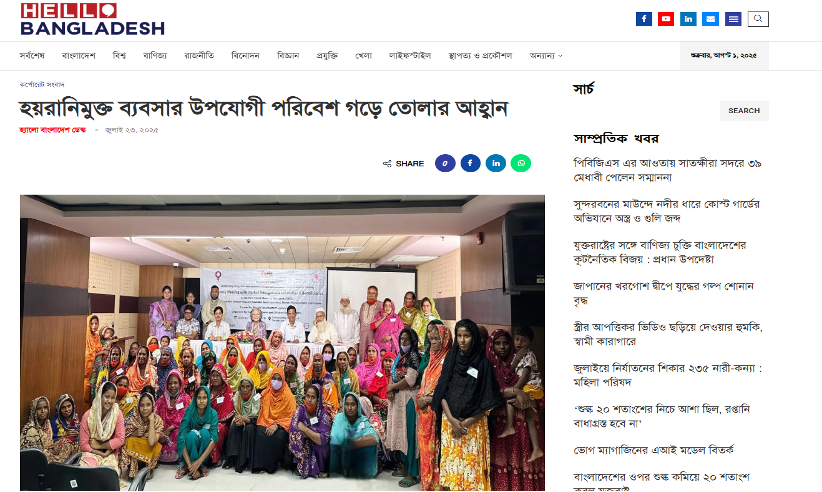Share article via Facebook circle icon

click(x=470, y=163)
